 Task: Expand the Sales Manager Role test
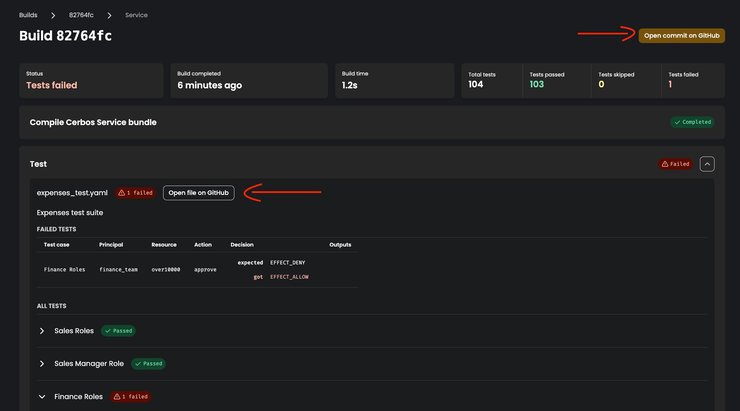tap(42, 364)
